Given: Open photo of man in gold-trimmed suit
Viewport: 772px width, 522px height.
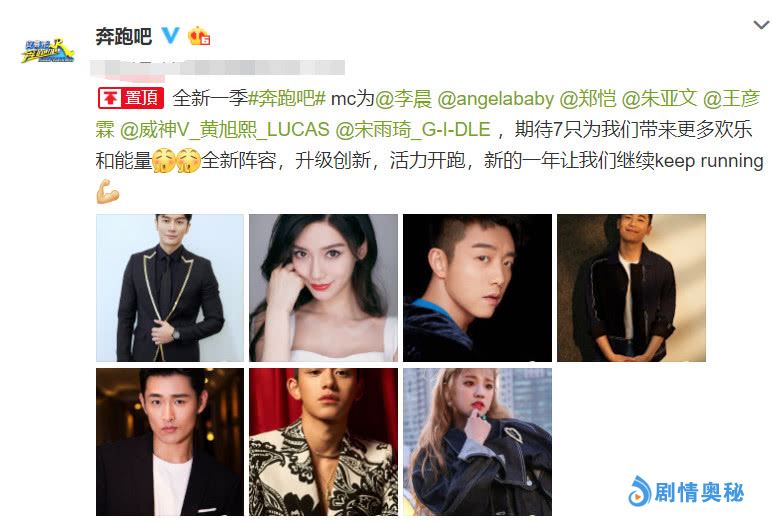Looking at the screenshot, I should click(170, 288).
